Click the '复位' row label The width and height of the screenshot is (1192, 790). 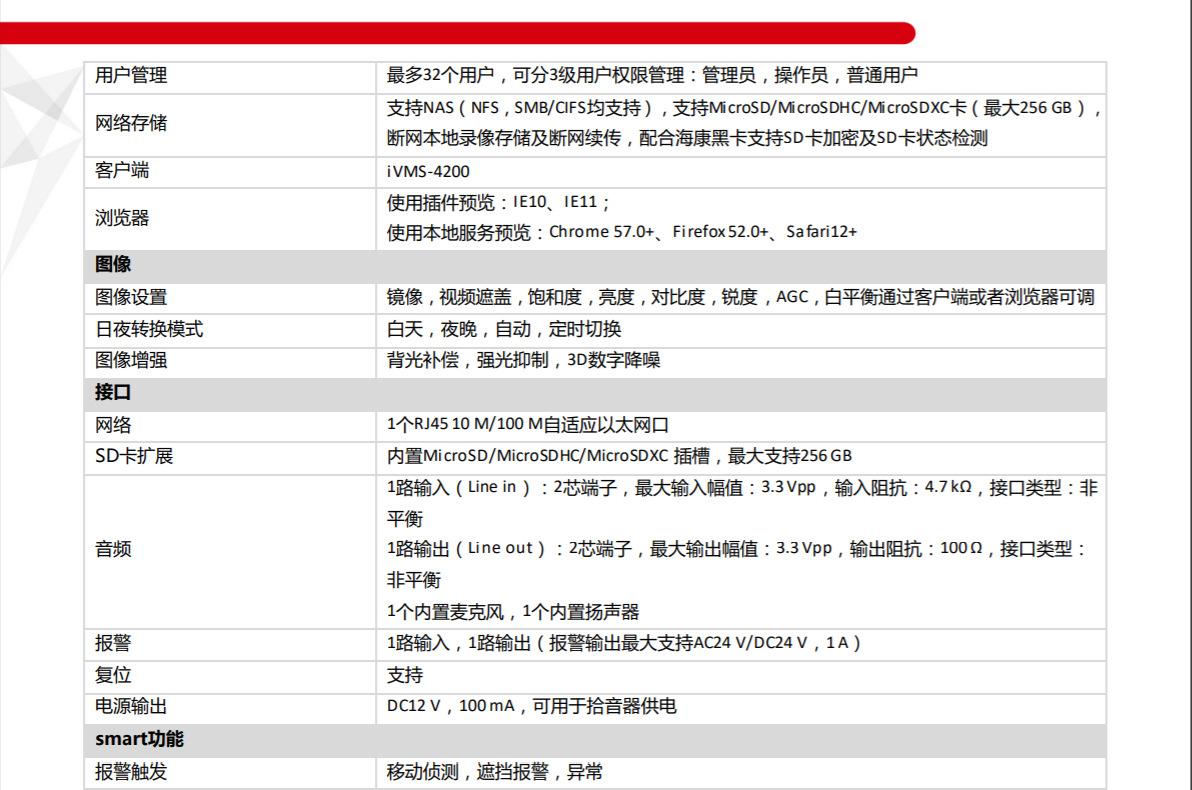click(113, 675)
